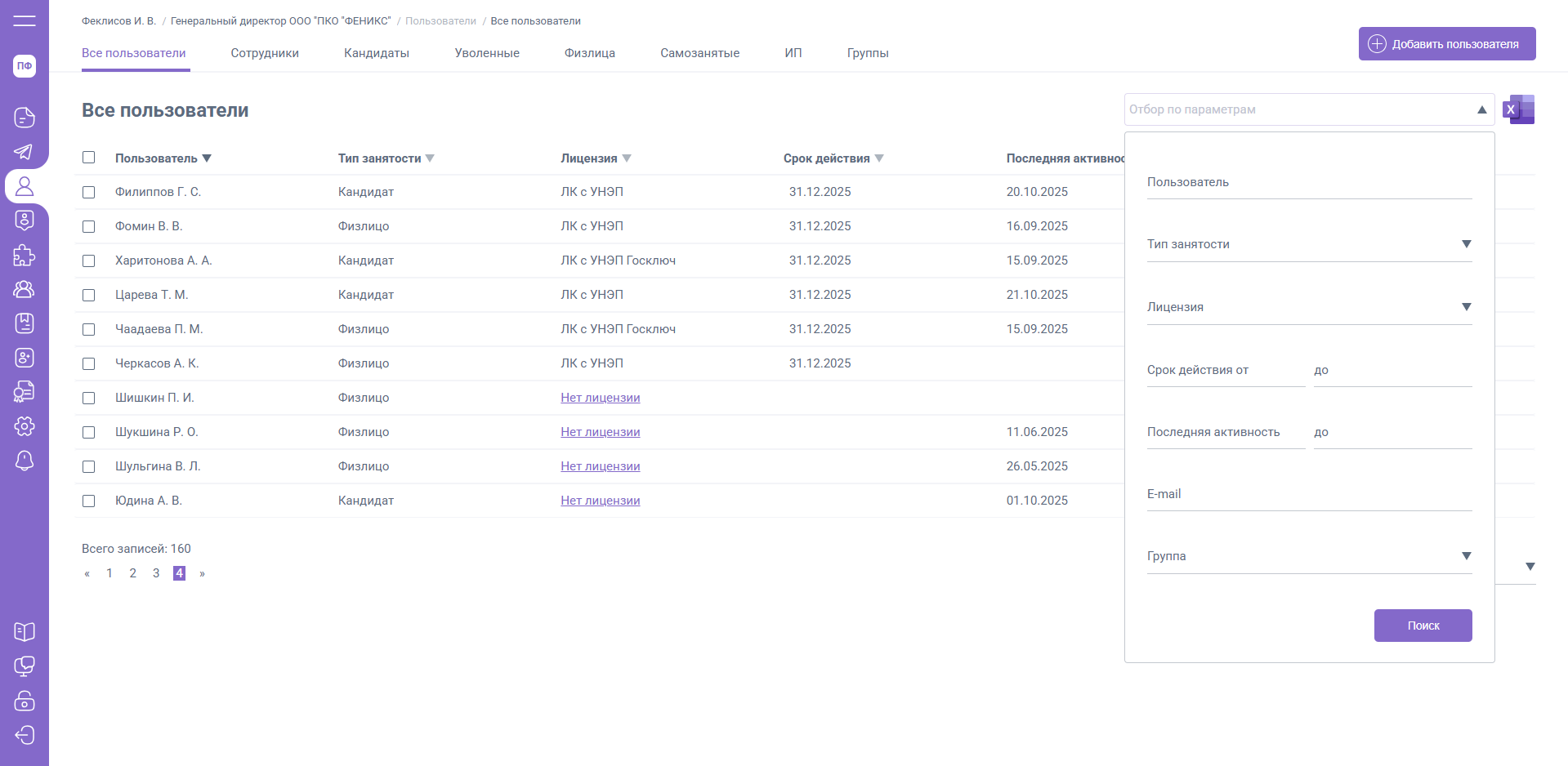Open the Самозанятые tab
This screenshot has height=766, width=1568.
coord(699,53)
